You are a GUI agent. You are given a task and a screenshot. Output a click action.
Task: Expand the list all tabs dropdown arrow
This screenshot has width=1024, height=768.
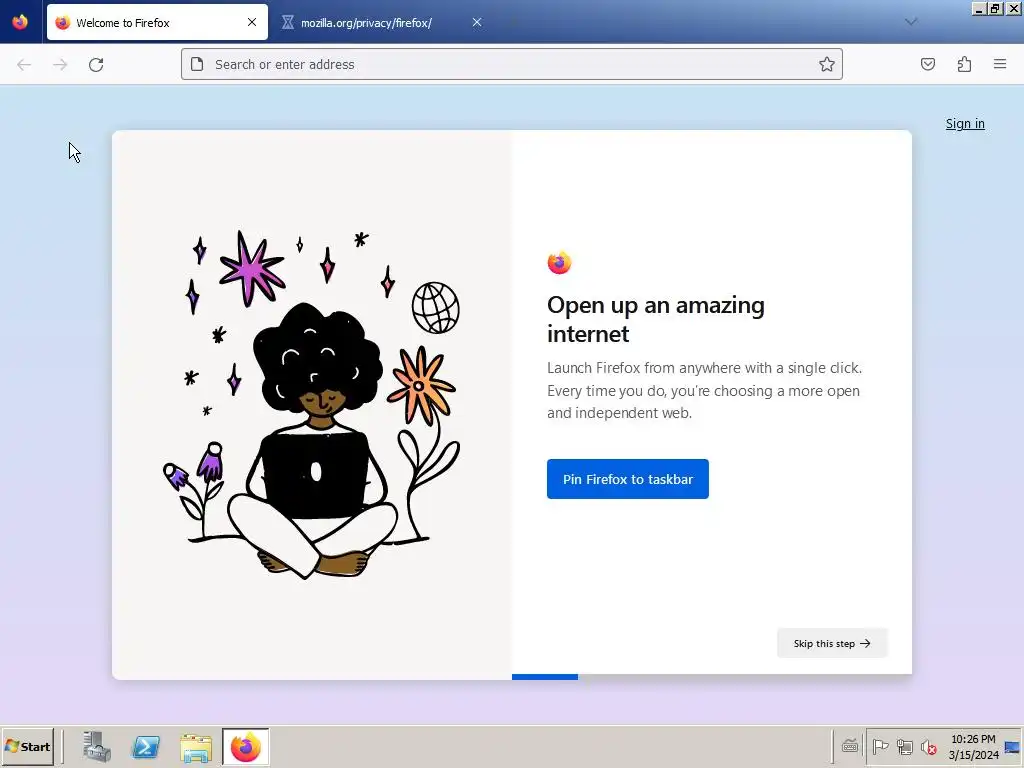click(911, 22)
